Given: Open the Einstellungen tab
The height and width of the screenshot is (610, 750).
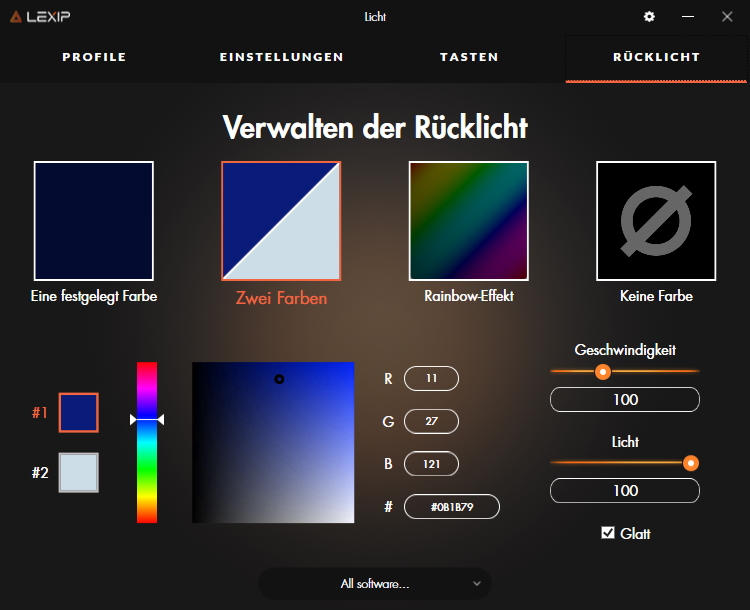Looking at the screenshot, I should 281,57.
